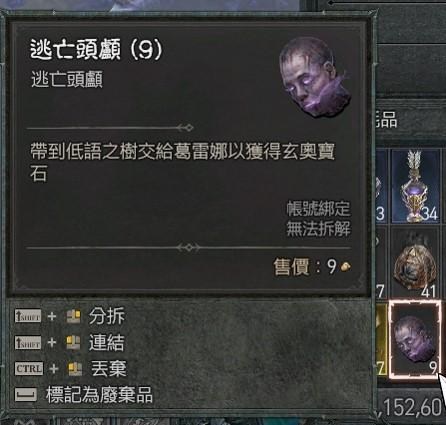Click the CTRL key icon next to 丟棄
Image resolution: width=446 pixels, height=425 pixels.
click(x=29, y=369)
